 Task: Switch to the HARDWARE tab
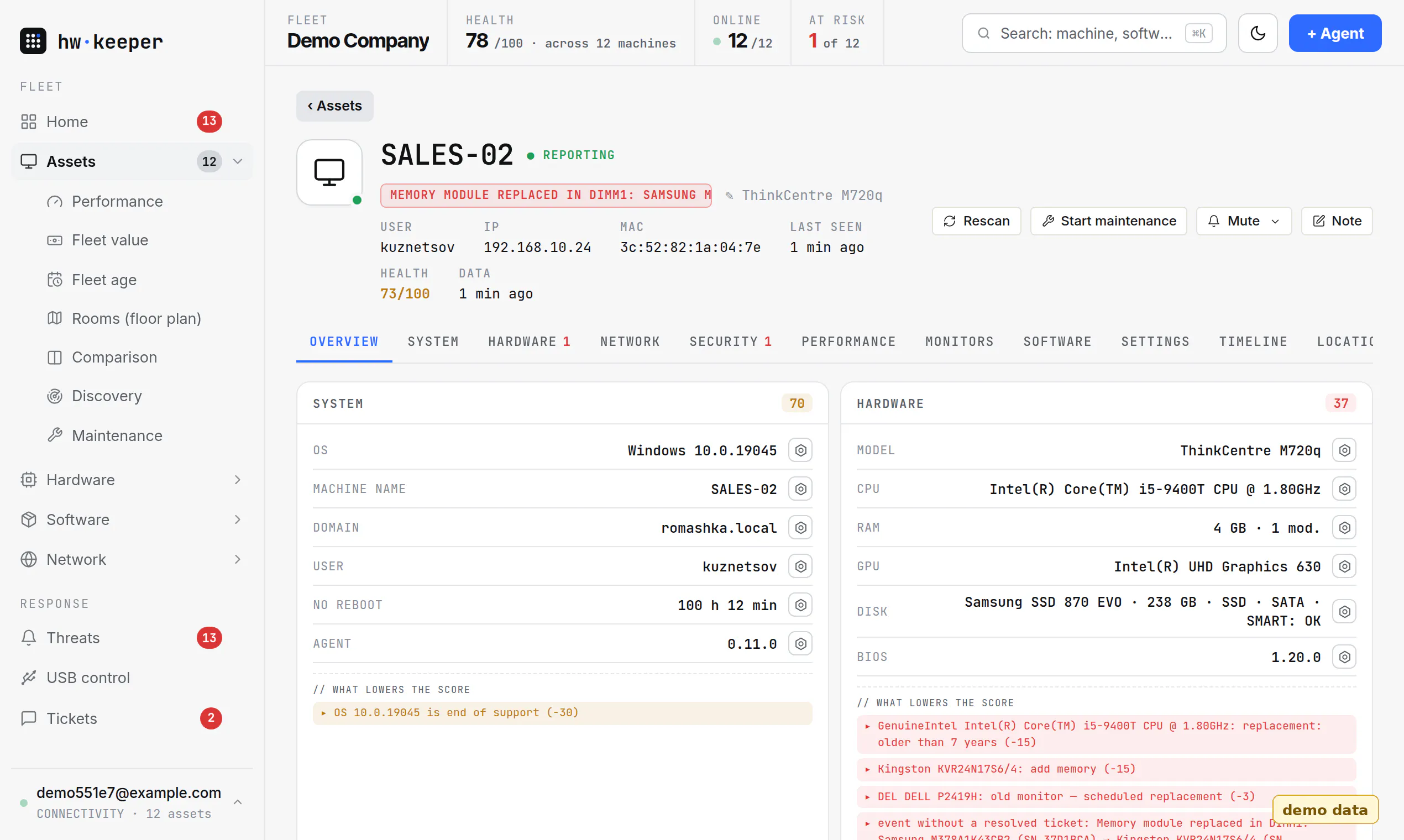(529, 342)
